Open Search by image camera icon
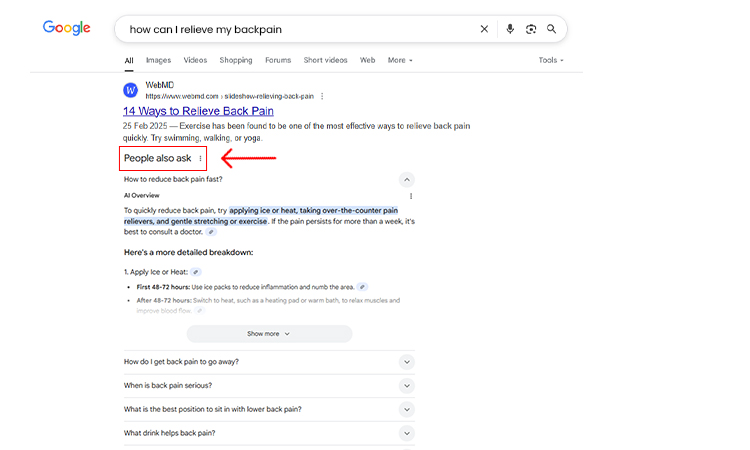Screen dimensions: 750x450 531,29
